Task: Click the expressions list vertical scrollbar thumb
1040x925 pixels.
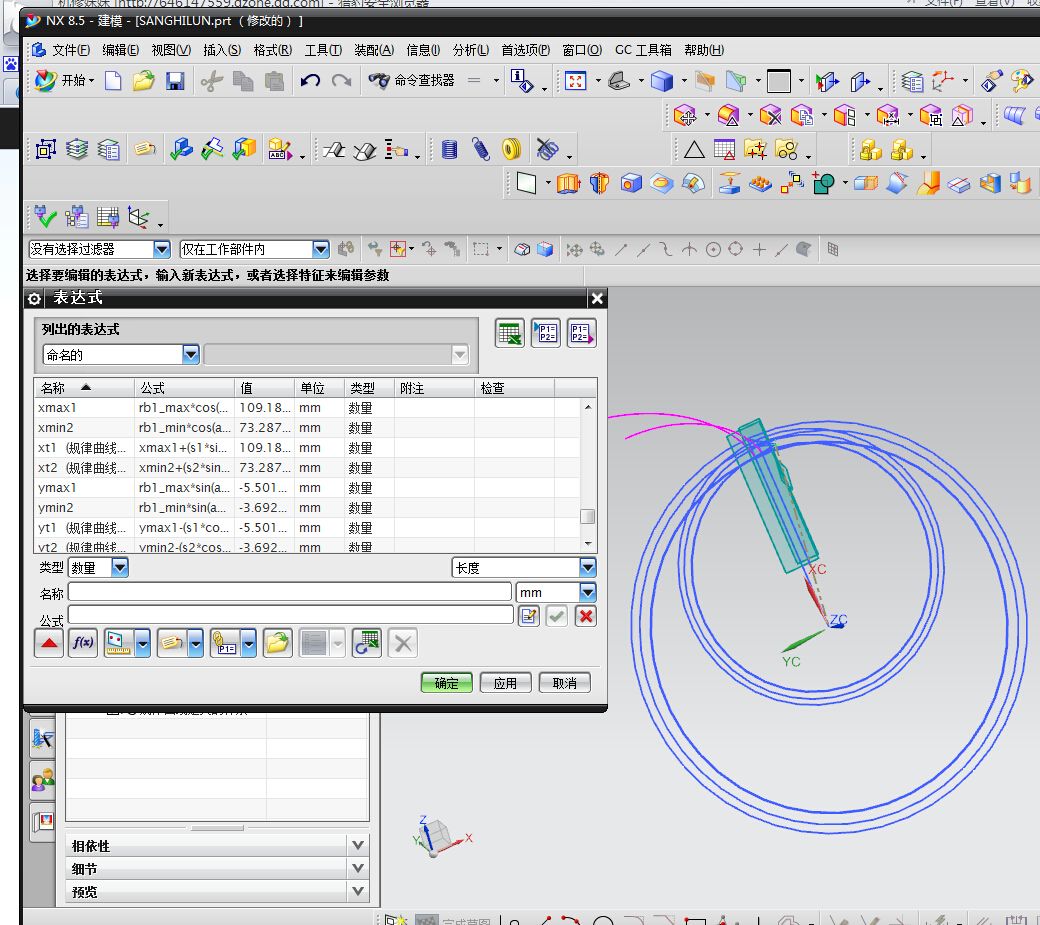Action: [588, 516]
